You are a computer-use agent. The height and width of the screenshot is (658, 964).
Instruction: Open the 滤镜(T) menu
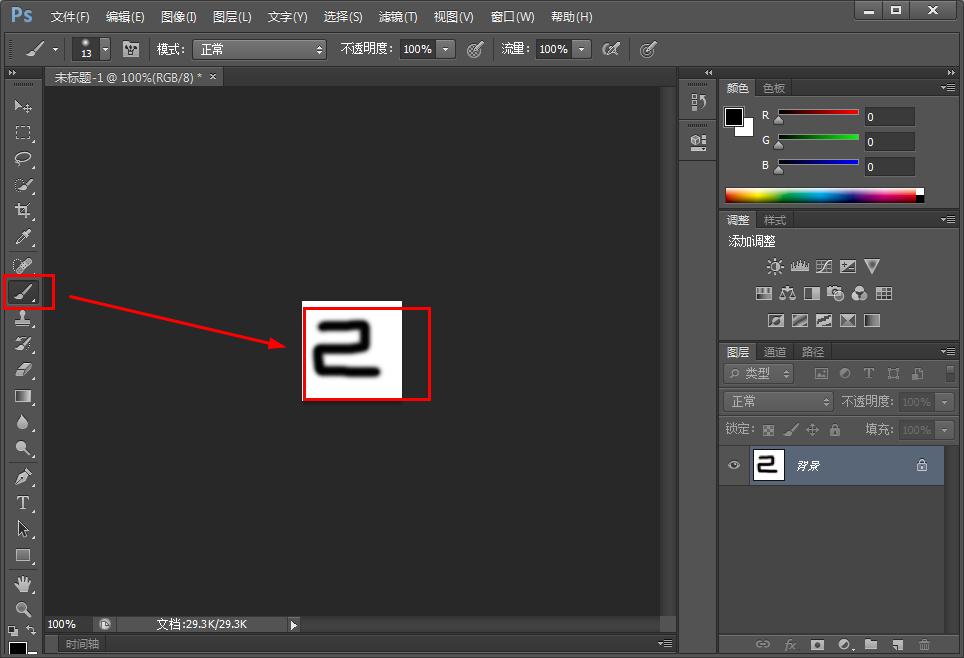(x=398, y=17)
